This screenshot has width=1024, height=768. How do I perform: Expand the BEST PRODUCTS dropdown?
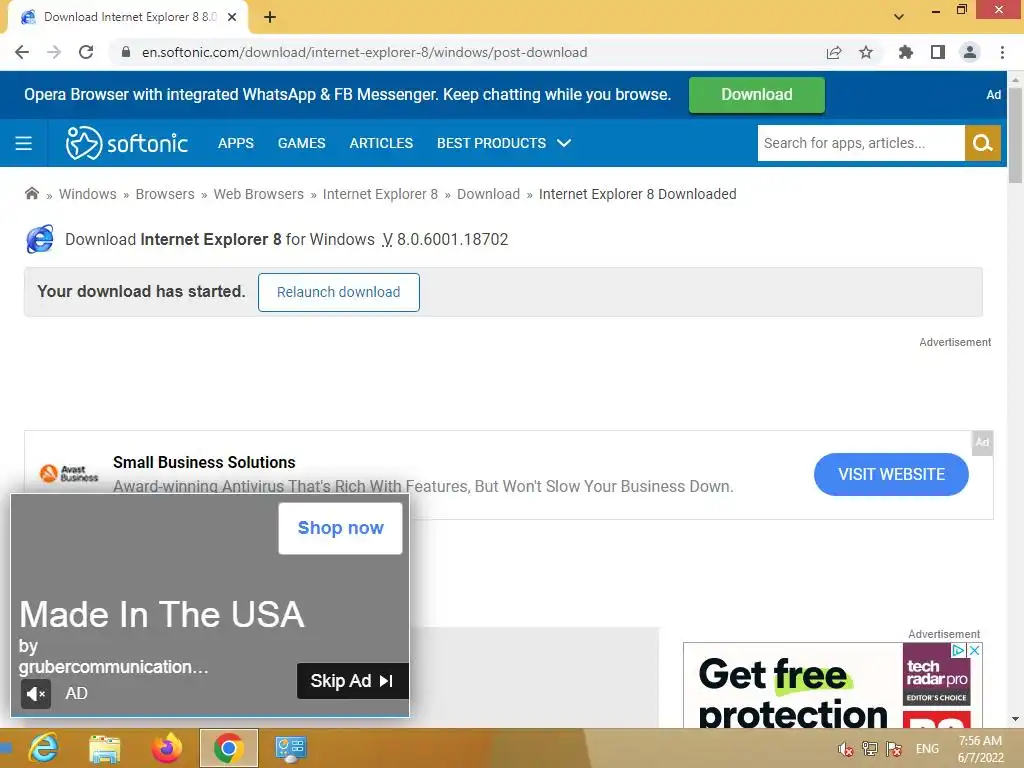pyautogui.click(x=504, y=143)
